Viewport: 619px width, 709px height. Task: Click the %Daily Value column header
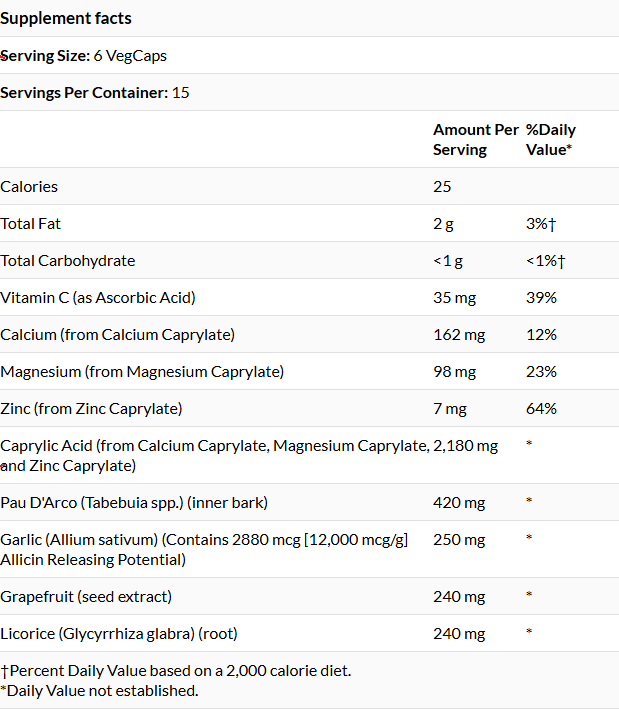coord(551,140)
